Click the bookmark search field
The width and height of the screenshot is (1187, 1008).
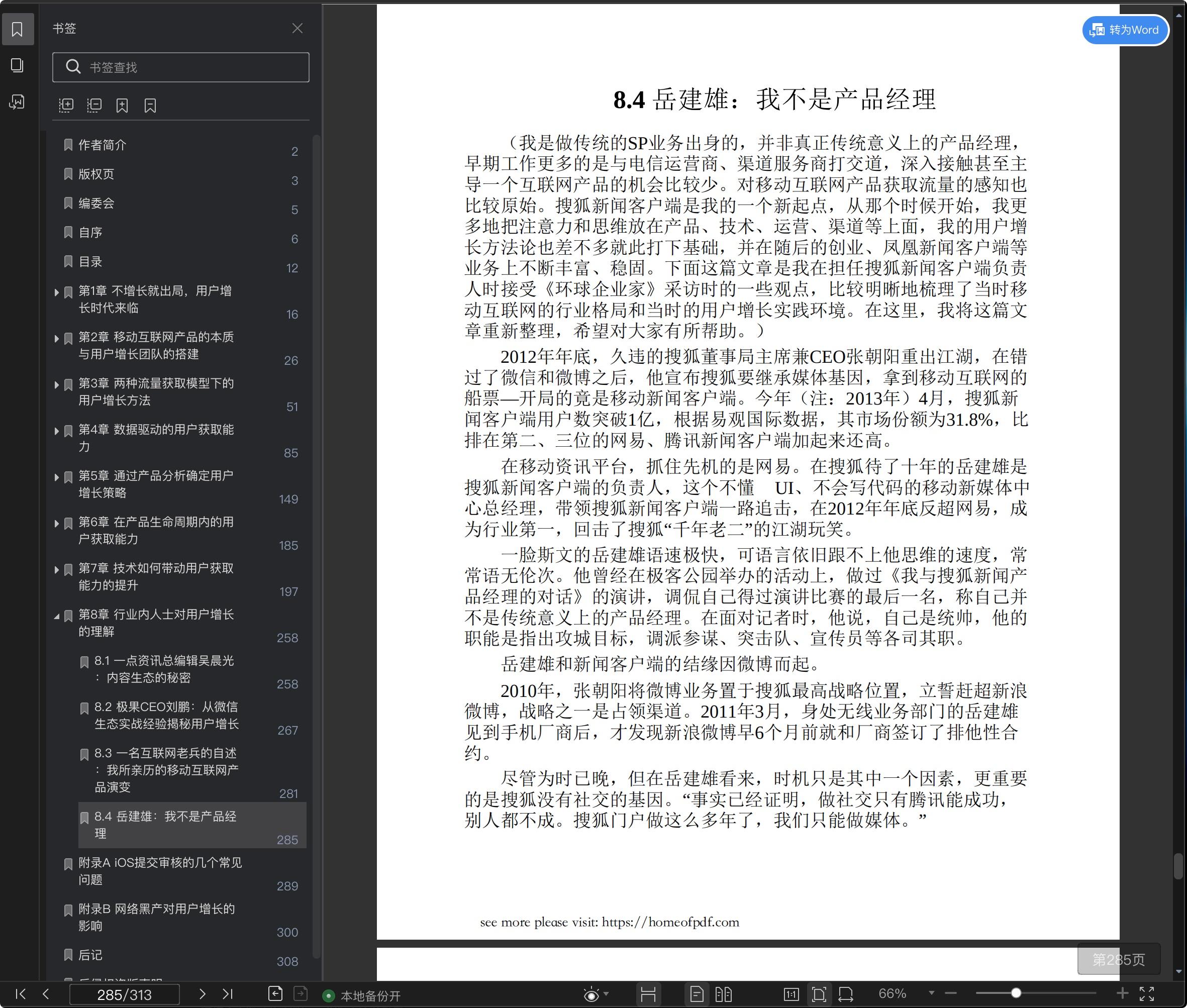click(x=180, y=67)
